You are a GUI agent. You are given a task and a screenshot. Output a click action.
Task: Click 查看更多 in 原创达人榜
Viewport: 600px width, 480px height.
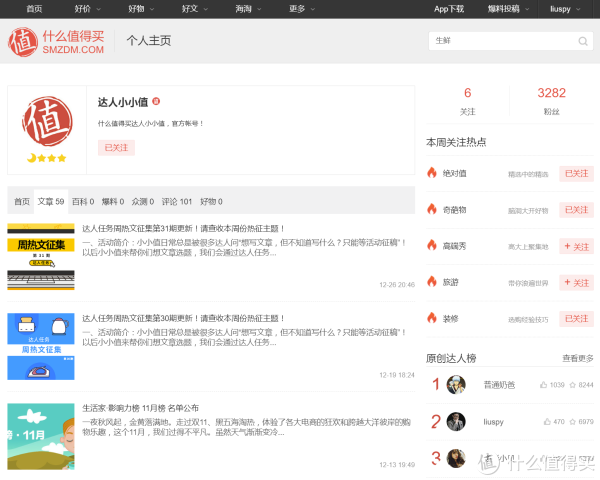[x=578, y=358]
